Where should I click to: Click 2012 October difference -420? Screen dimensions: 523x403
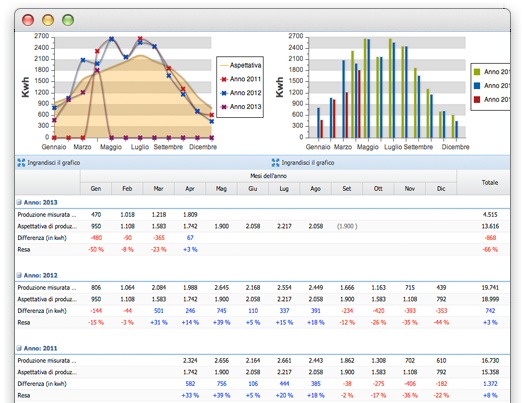[x=378, y=311]
